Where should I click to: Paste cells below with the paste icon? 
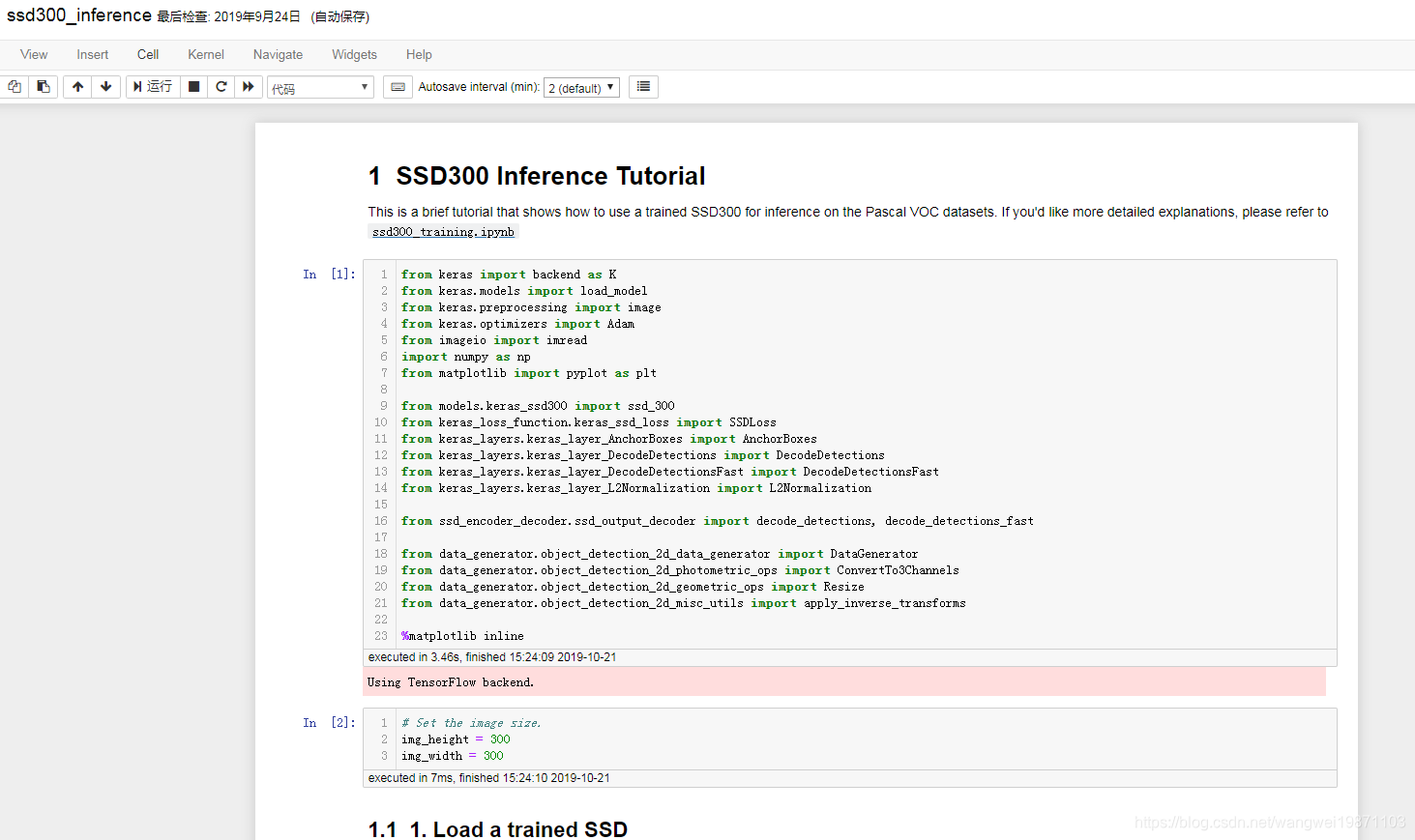pyautogui.click(x=44, y=87)
